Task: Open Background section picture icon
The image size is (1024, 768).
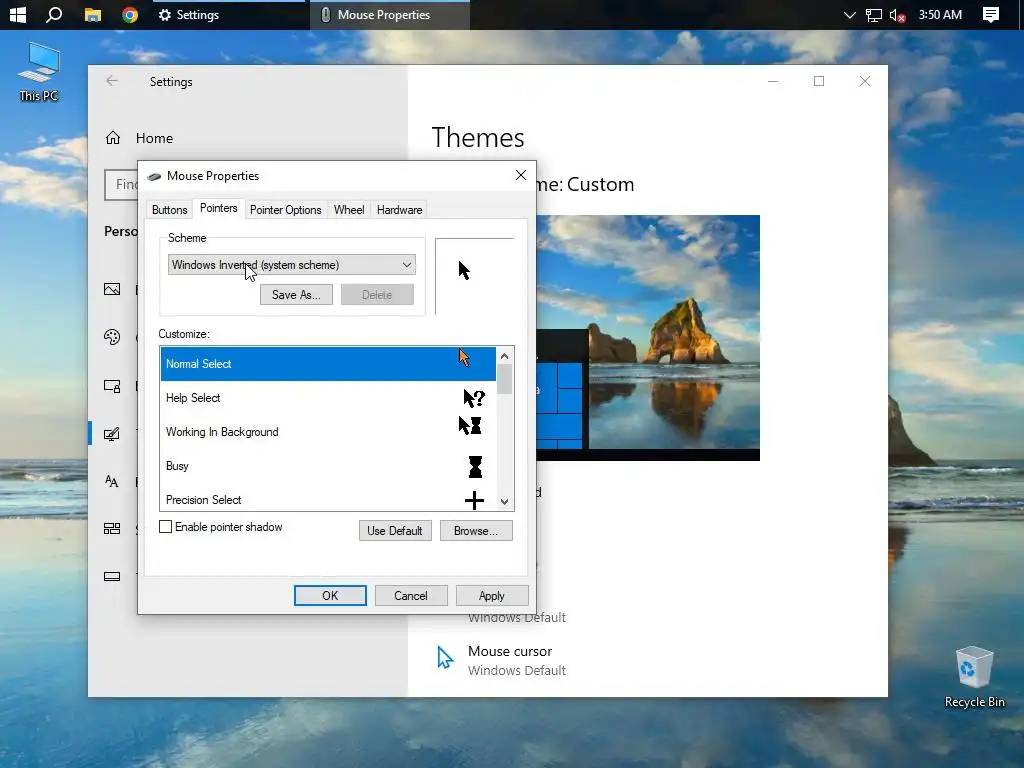Action: [x=112, y=289]
